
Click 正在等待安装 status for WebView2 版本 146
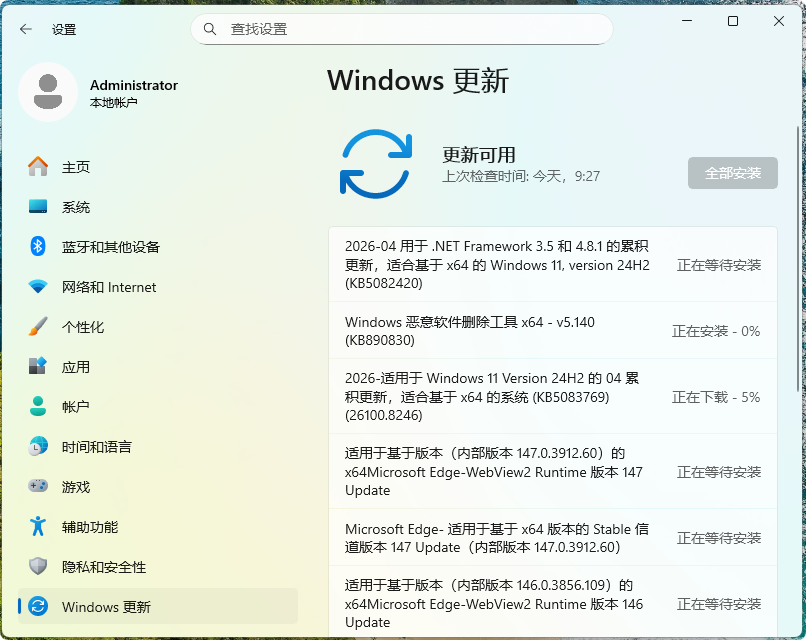click(x=719, y=604)
